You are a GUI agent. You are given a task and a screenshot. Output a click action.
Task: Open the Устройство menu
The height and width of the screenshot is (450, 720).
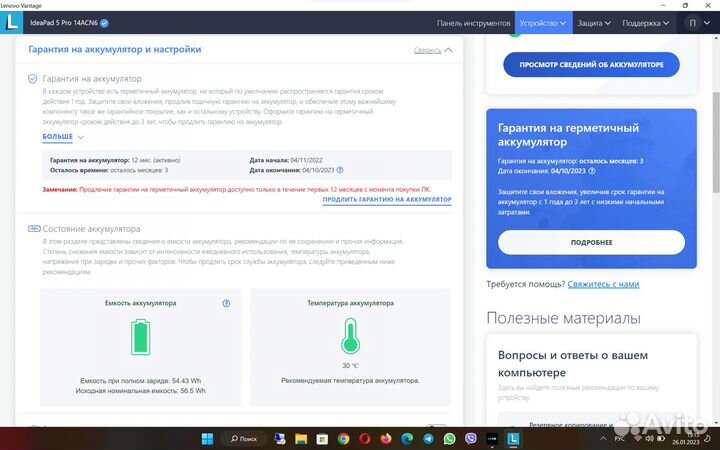click(543, 23)
